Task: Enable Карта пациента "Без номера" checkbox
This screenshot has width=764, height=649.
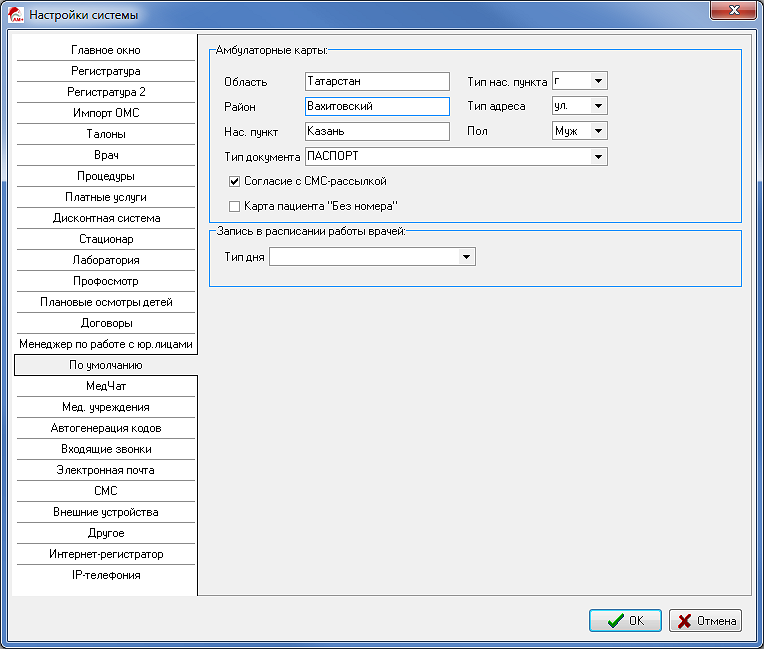Action: (x=234, y=206)
